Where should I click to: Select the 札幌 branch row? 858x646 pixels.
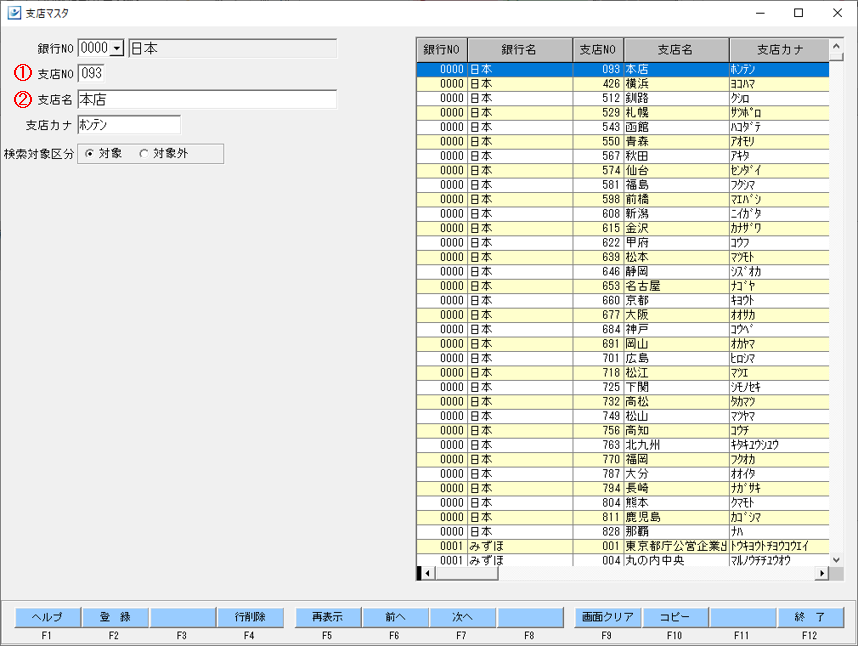[623, 113]
